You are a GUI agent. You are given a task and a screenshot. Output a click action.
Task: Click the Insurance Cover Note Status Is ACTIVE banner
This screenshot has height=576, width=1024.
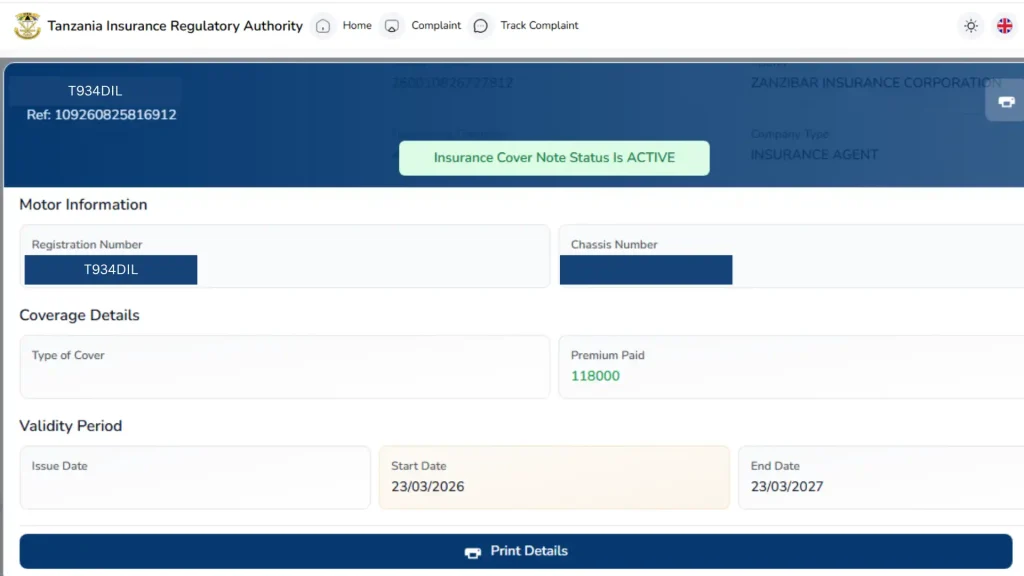pos(554,158)
